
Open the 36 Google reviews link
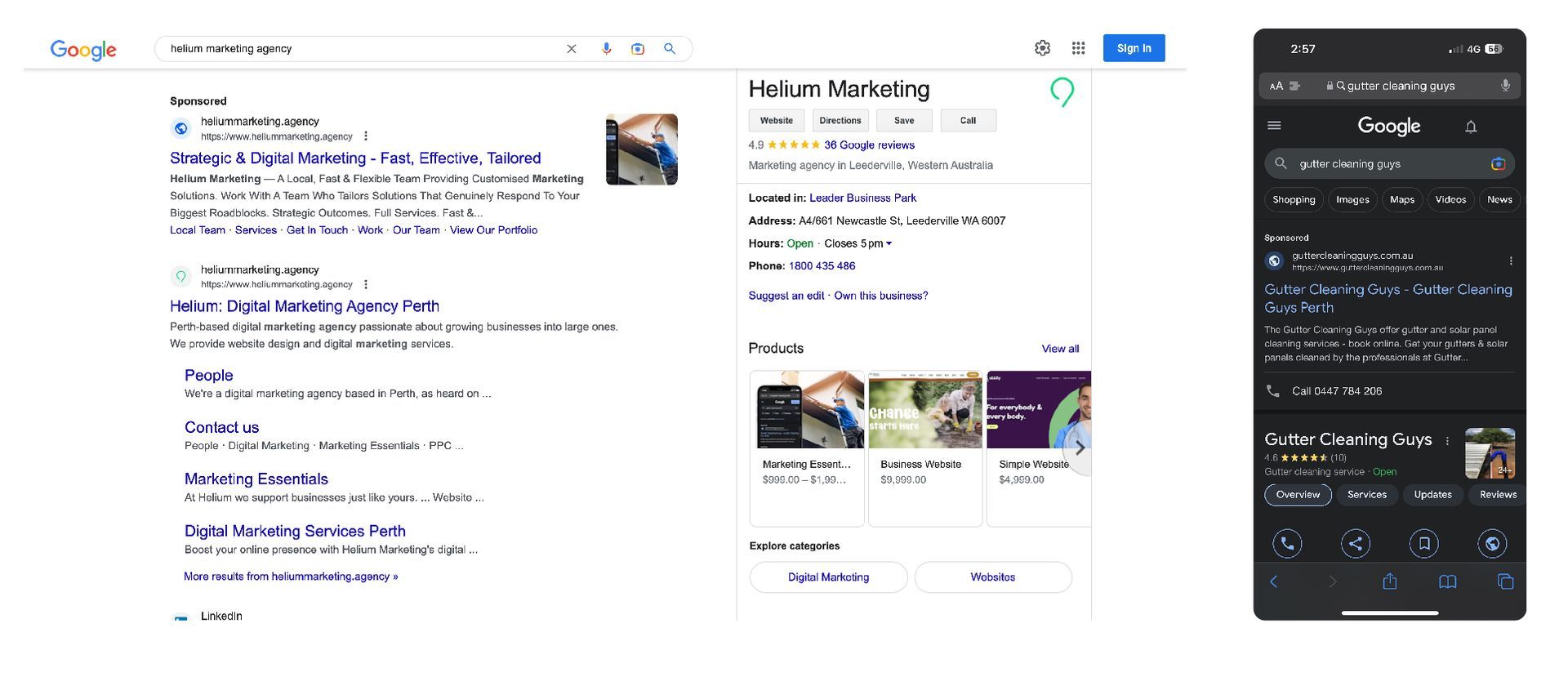coord(869,145)
